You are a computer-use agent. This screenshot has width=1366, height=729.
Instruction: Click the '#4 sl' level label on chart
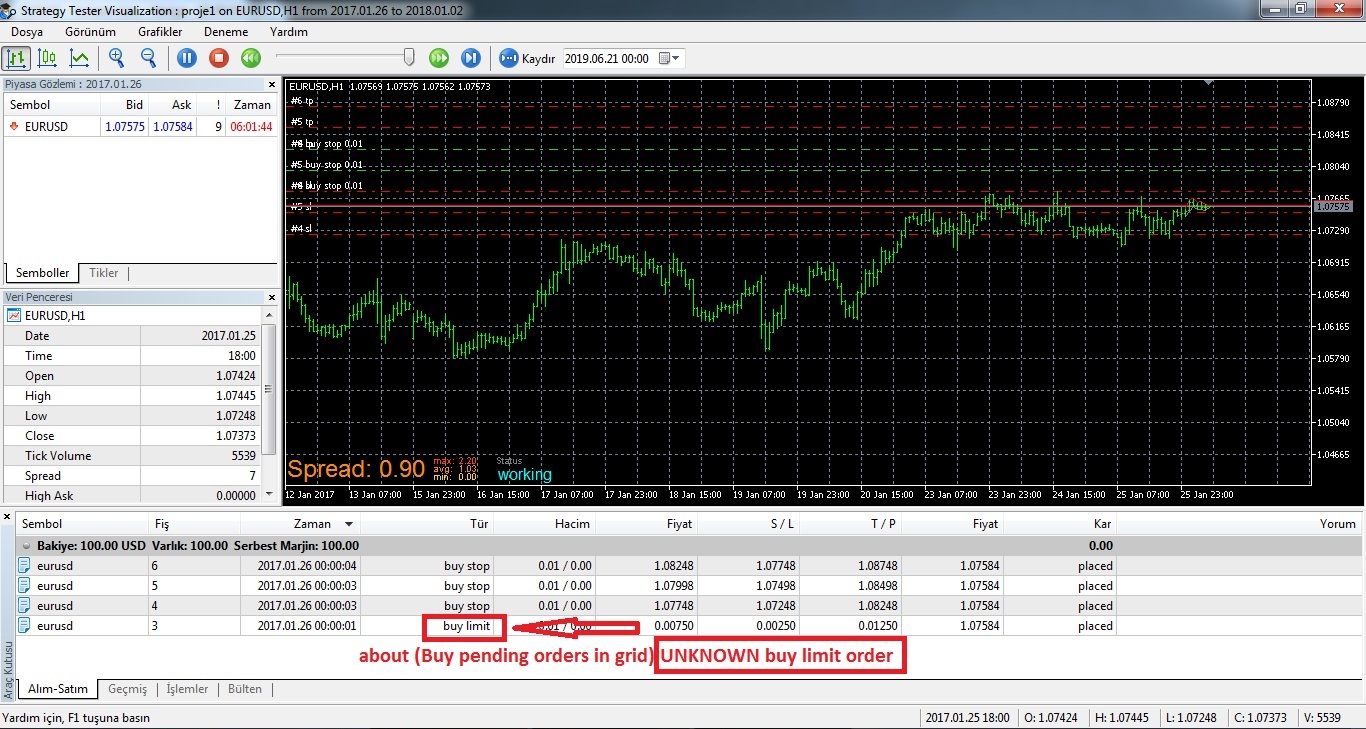pos(301,229)
